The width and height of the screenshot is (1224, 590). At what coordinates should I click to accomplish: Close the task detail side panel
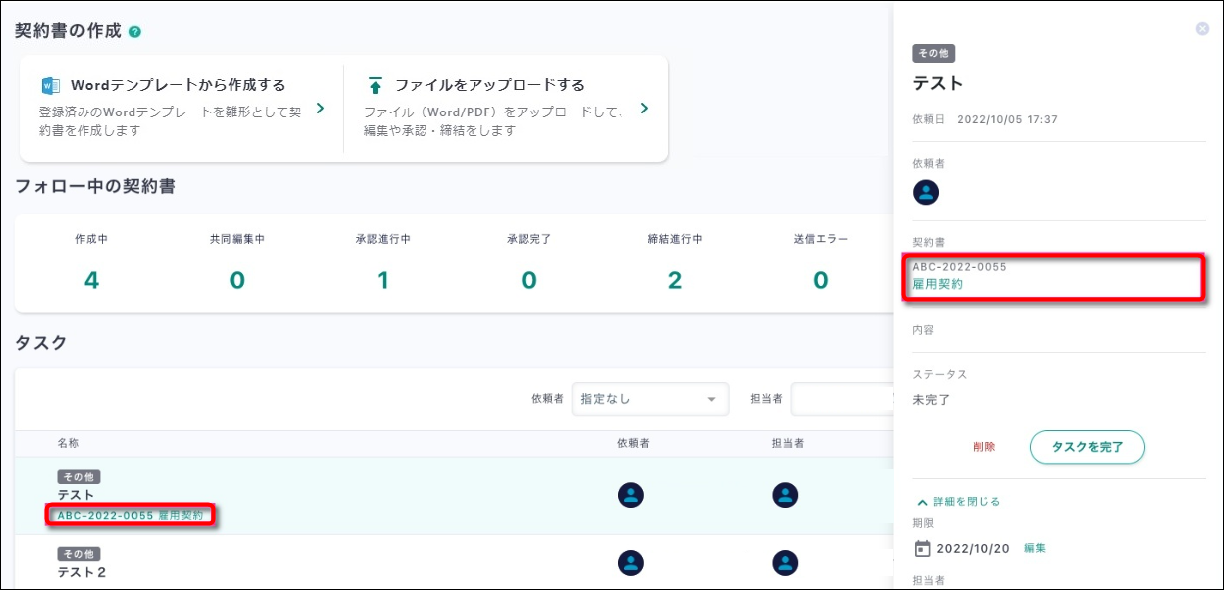coord(1202,29)
